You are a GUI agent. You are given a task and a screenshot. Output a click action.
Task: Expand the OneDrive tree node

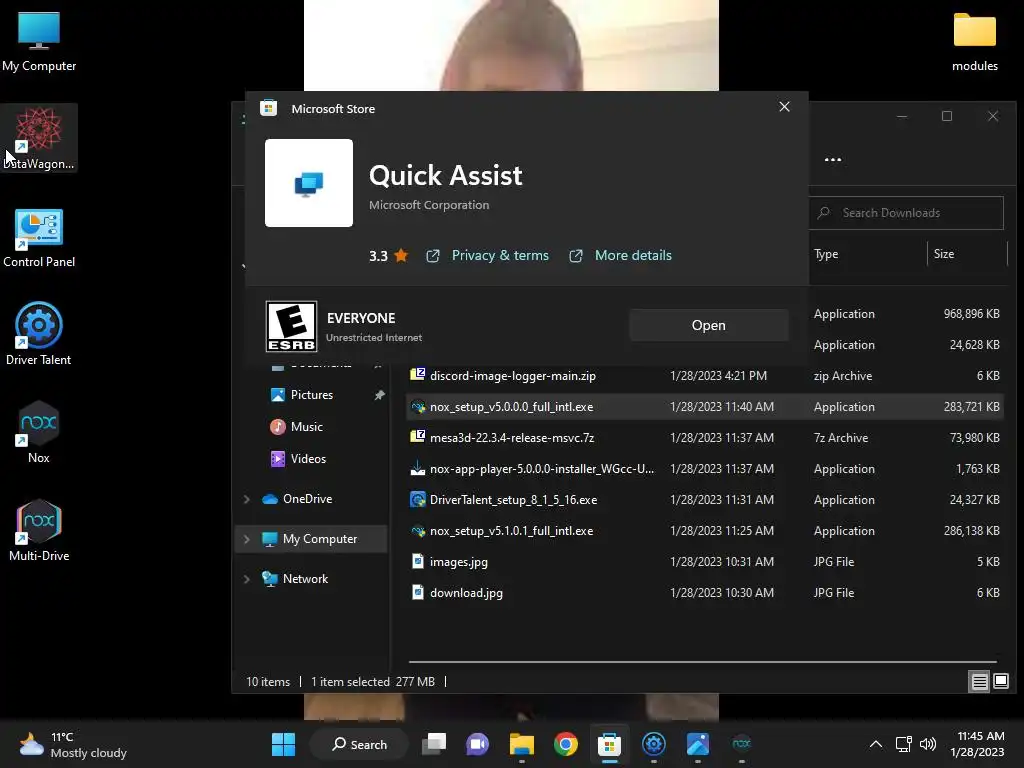[247, 499]
